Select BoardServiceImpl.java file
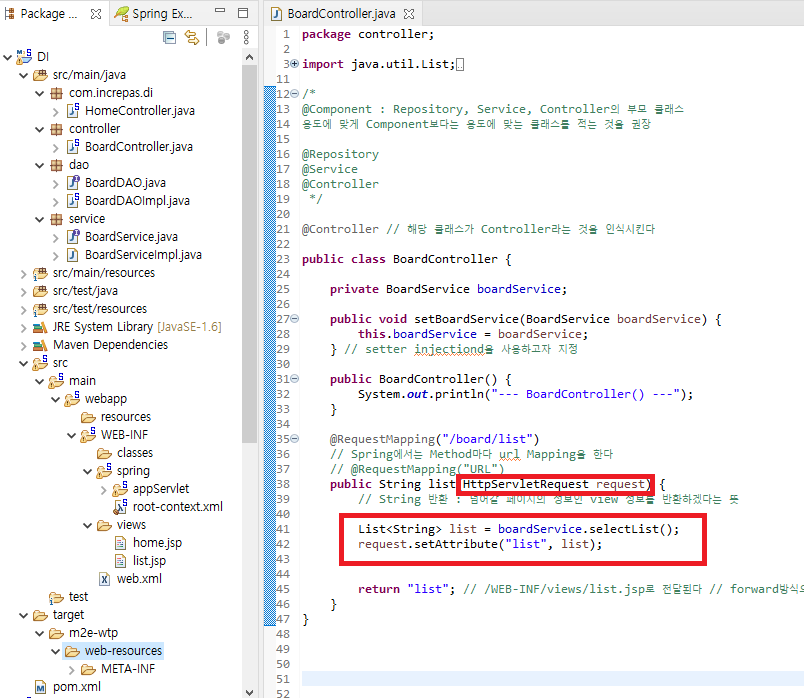804x698 pixels. [x=143, y=255]
